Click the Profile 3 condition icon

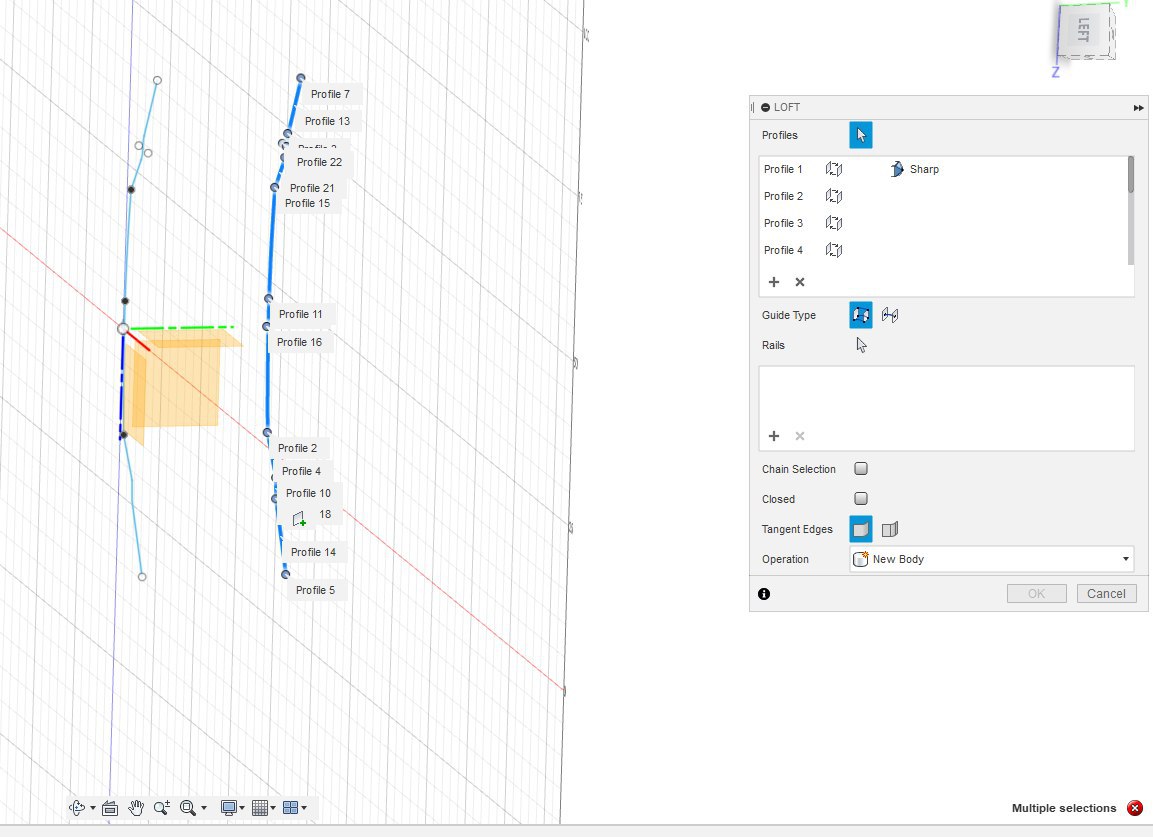[834, 223]
